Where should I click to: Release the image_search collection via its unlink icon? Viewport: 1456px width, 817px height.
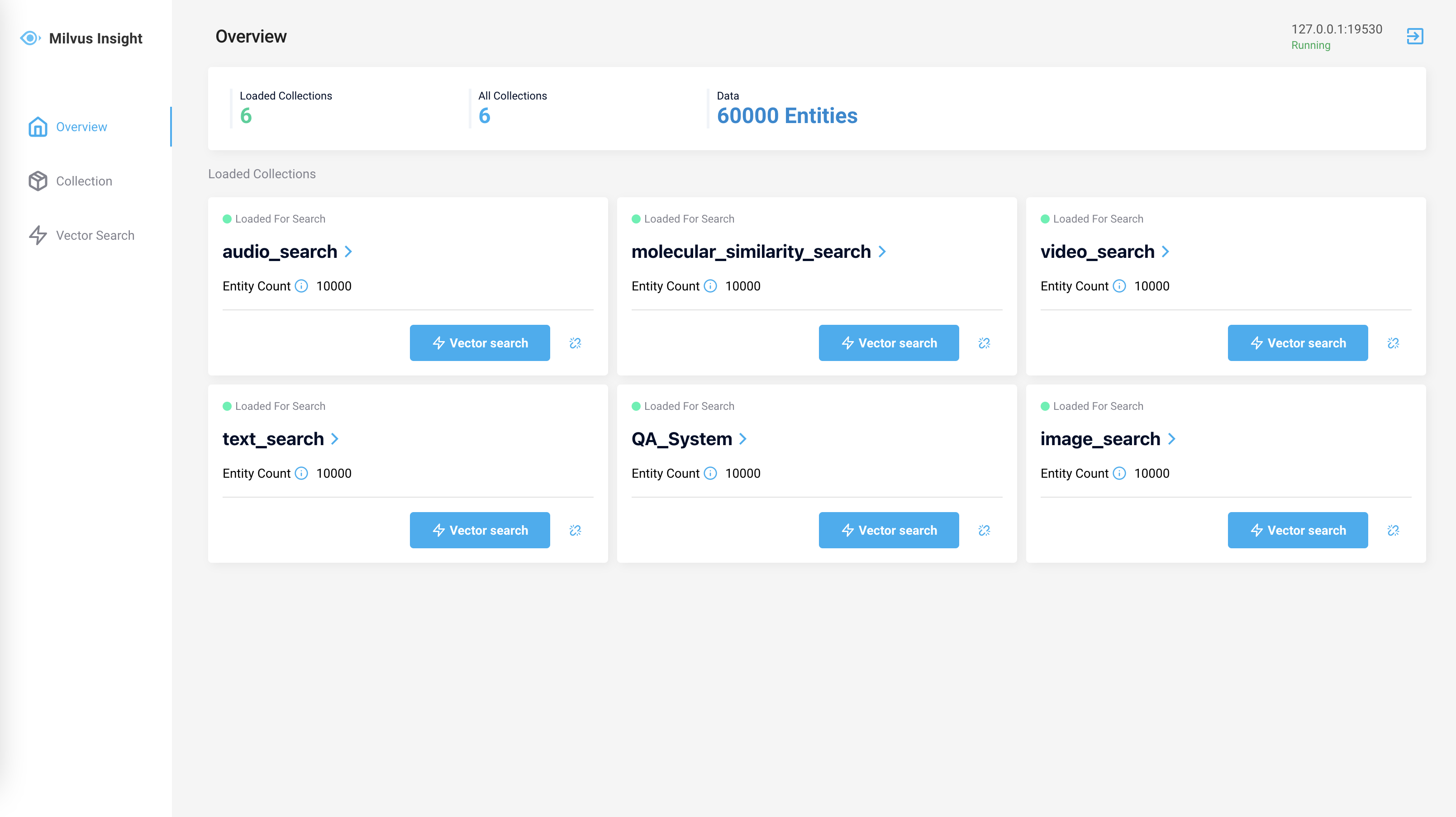(x=1393, y=530)
